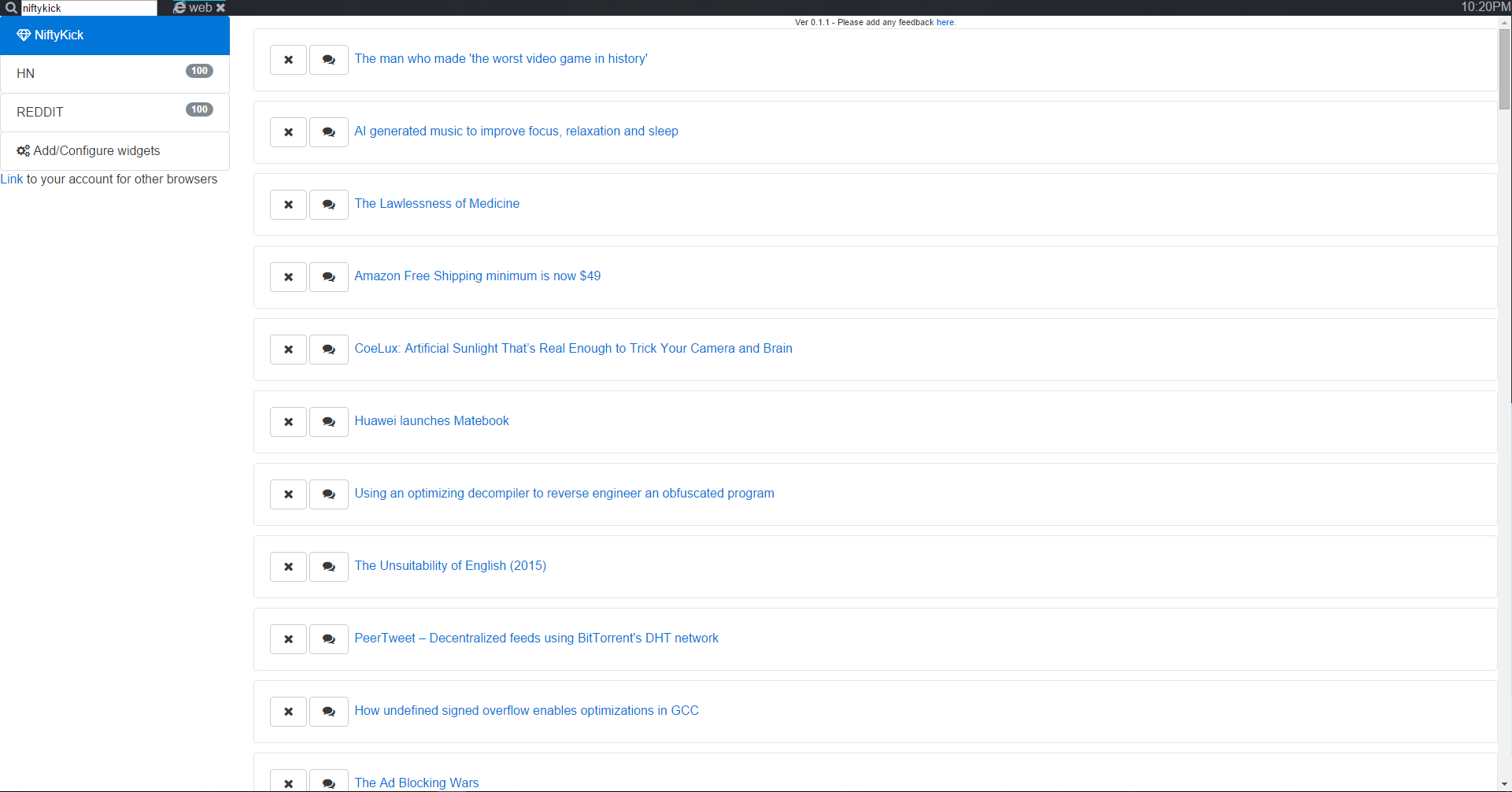Viewport: 1512px width, 792px height.
Task: Open comments for 'The Lawlessness of Medicine'
Action: tap(329, 205)
